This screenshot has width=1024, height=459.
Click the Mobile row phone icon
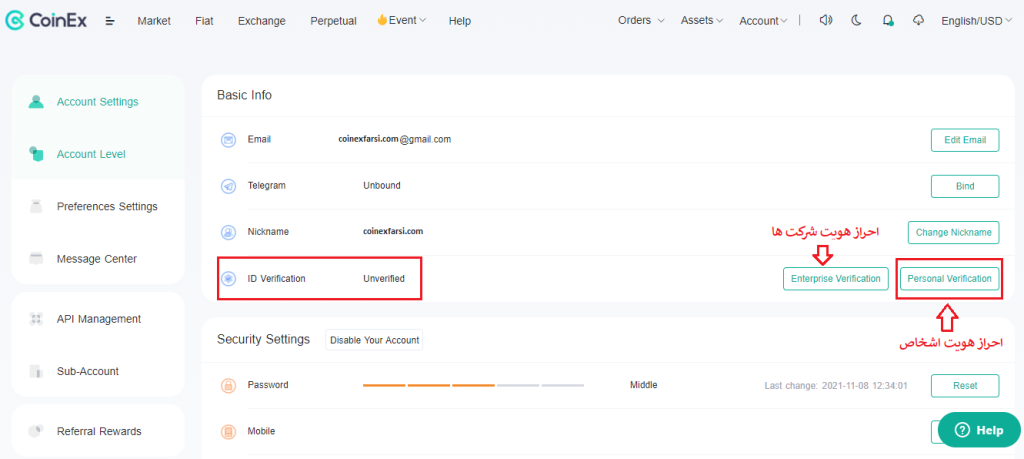pyautogui.click(x=228, y=432)
